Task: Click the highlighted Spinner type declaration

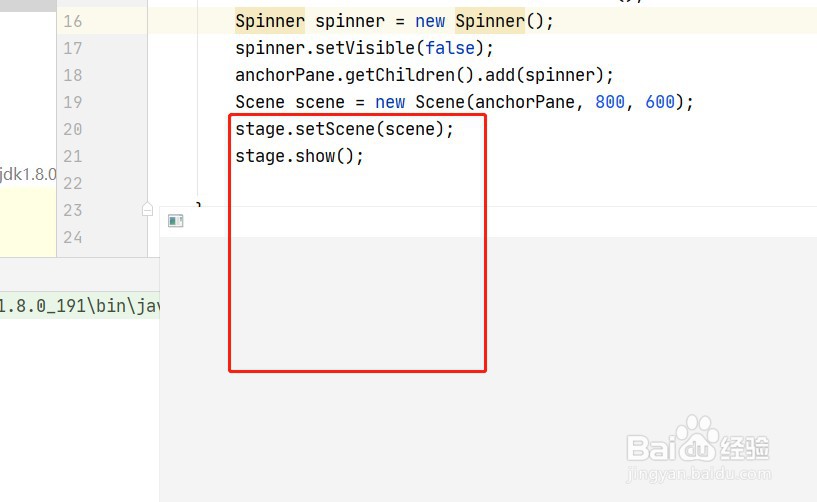Action: point(269,21)
